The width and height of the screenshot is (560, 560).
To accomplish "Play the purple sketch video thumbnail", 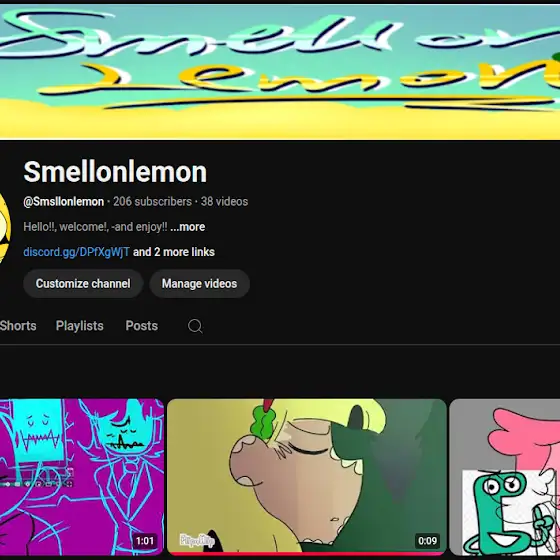I will click(81, 477).
